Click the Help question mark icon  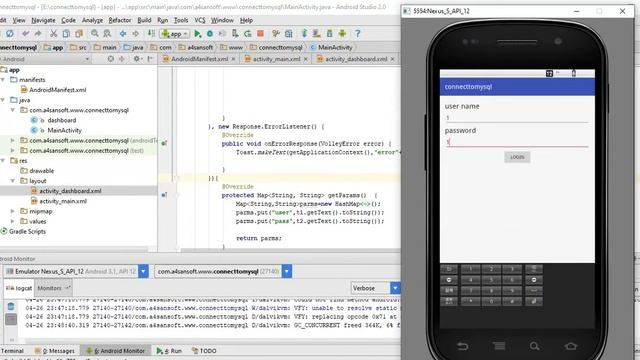click(358, 33)
